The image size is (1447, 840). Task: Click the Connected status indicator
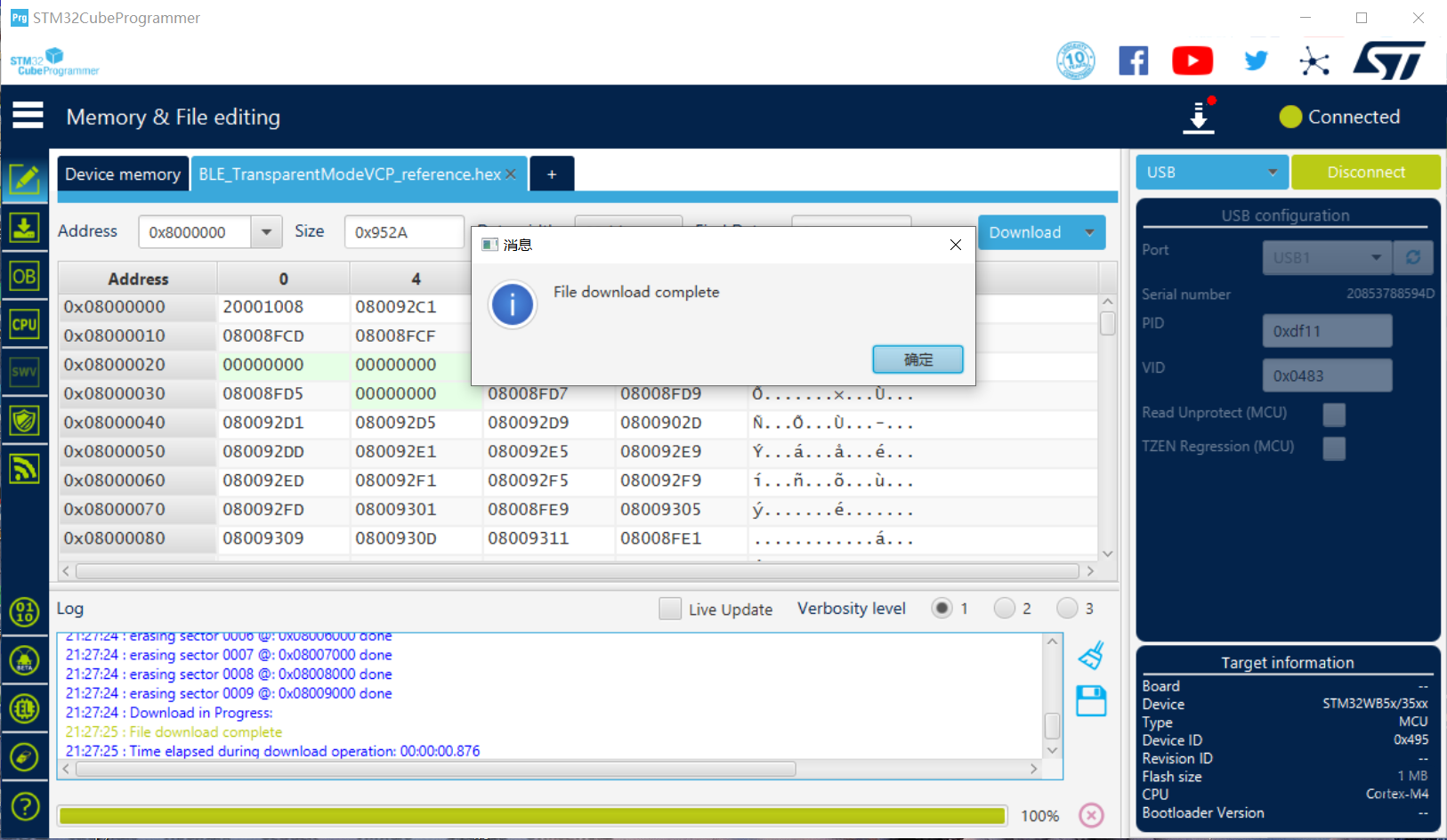pos(1339,117)
